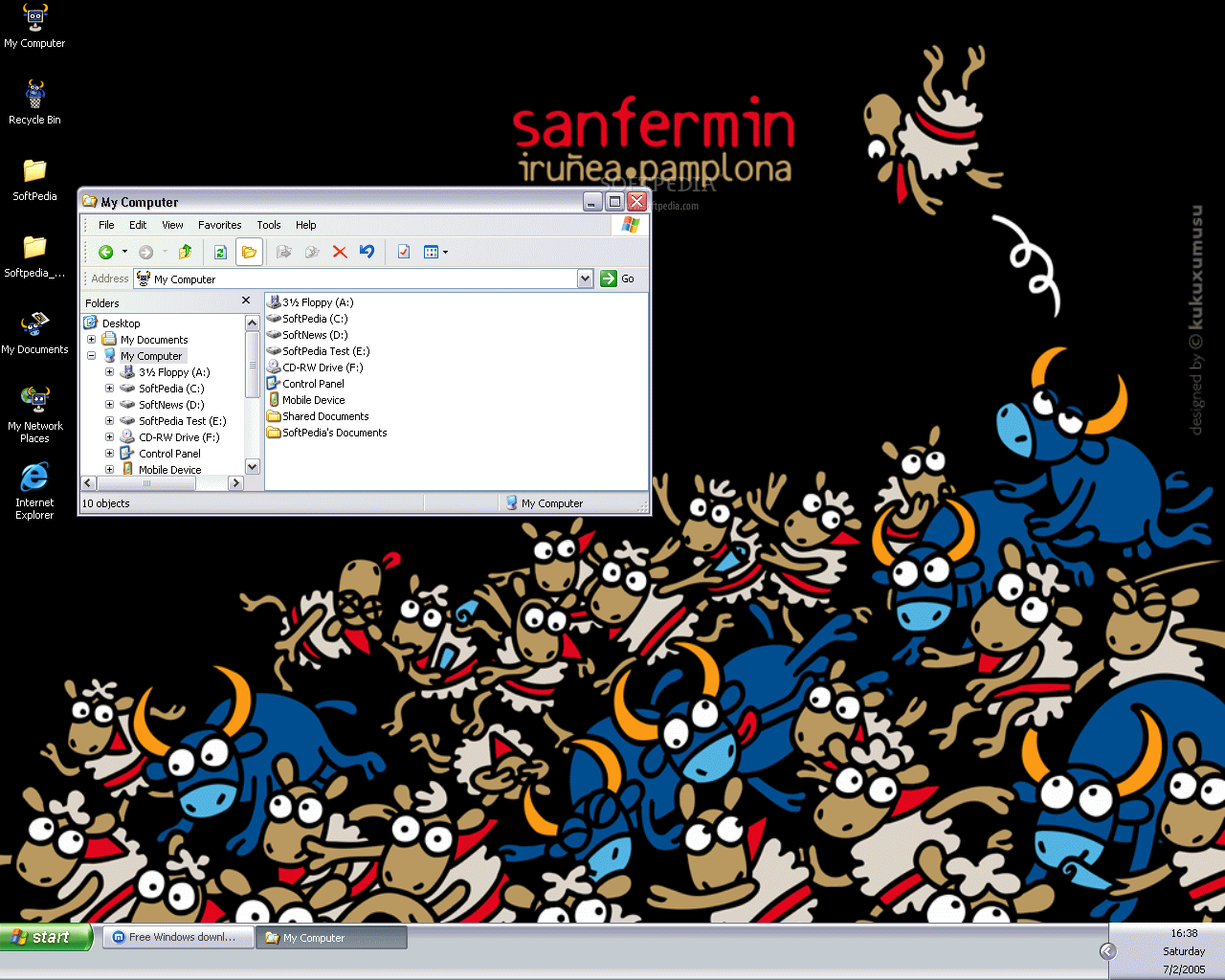Close the Folders pane with its X

click(x=246, y=301)
